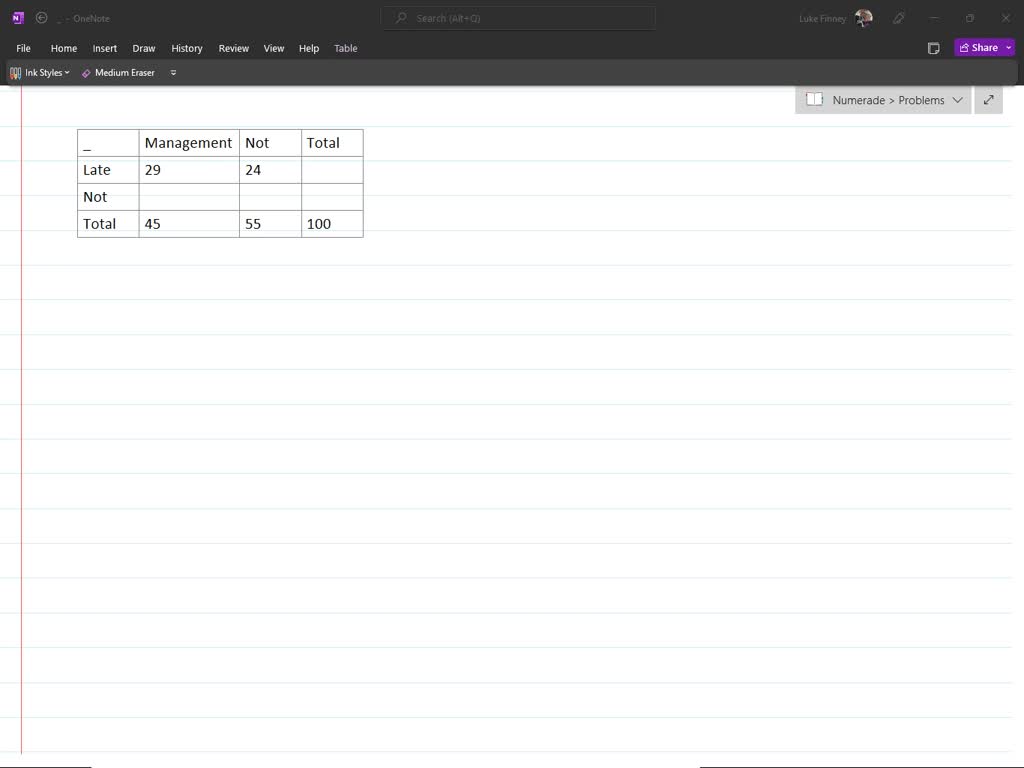Open the Draw ribbon tab
Viewport: 1024px width, 768px height.
144,48
